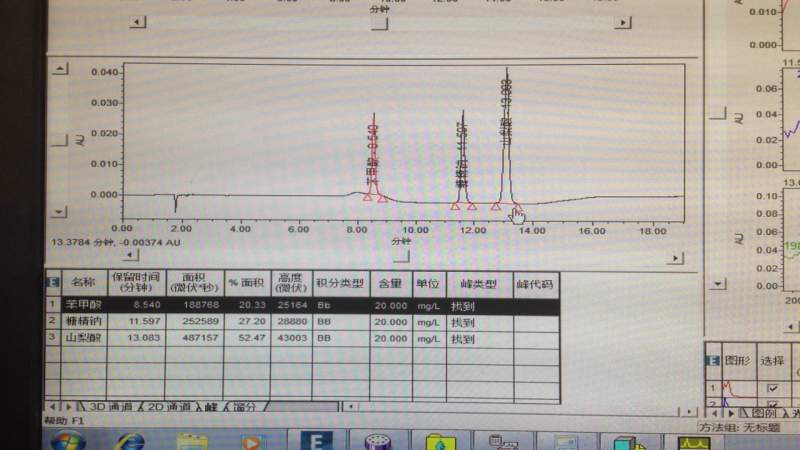Click vertical AU axis slider handle left of chromatogram
The width and height of the screenshot is (800, 450).
coord(60,140)
